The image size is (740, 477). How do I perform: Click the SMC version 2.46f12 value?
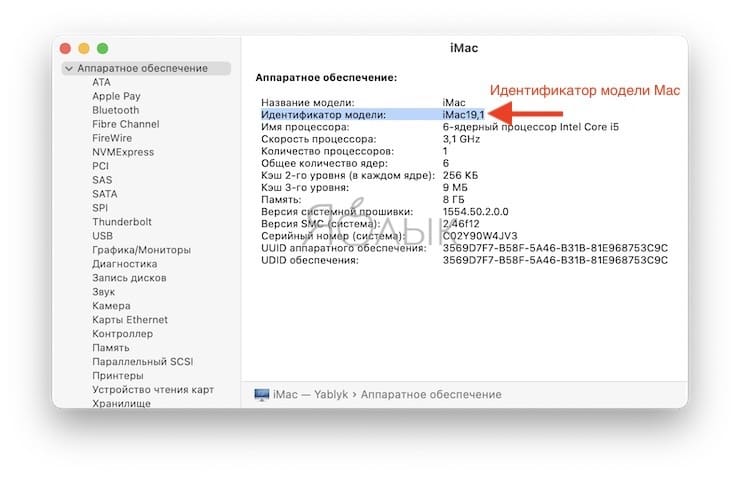[461, 224]
